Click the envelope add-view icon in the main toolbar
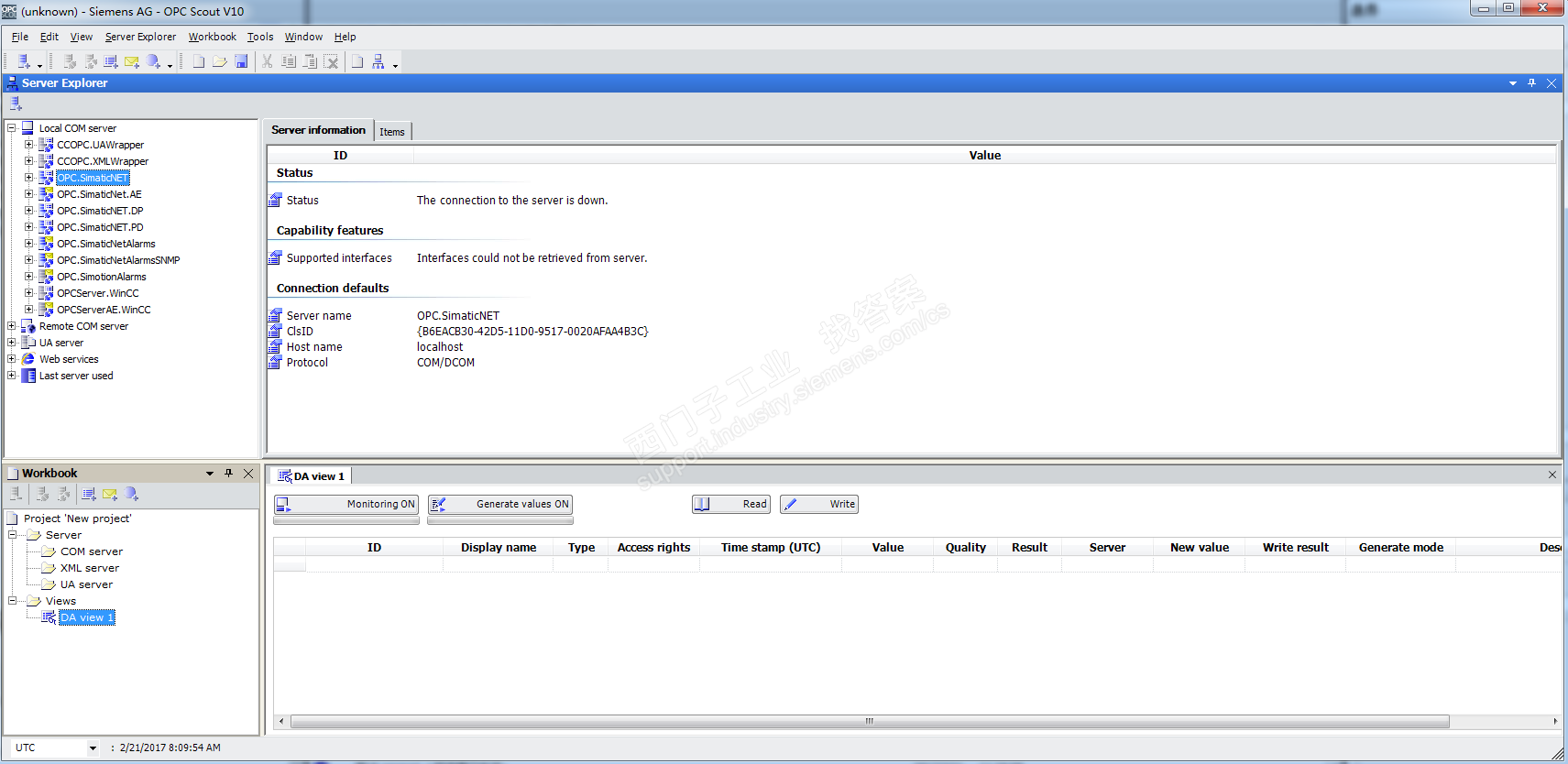Screen dimensions: 1568x764 point(132,61)
